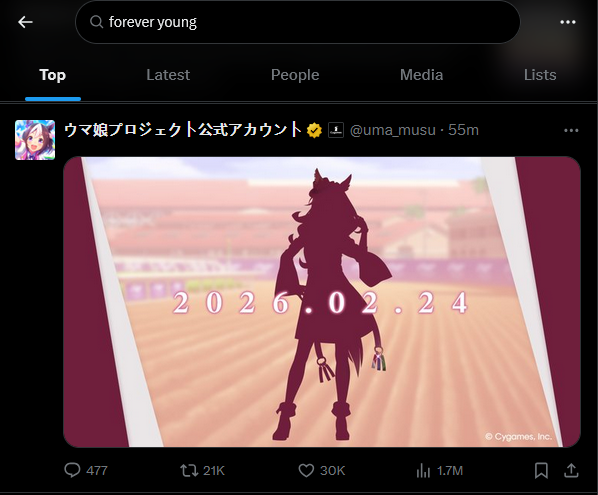The image size is (598, 495).
Task: Open search options three-dot menu
Action: pos(567,22)
